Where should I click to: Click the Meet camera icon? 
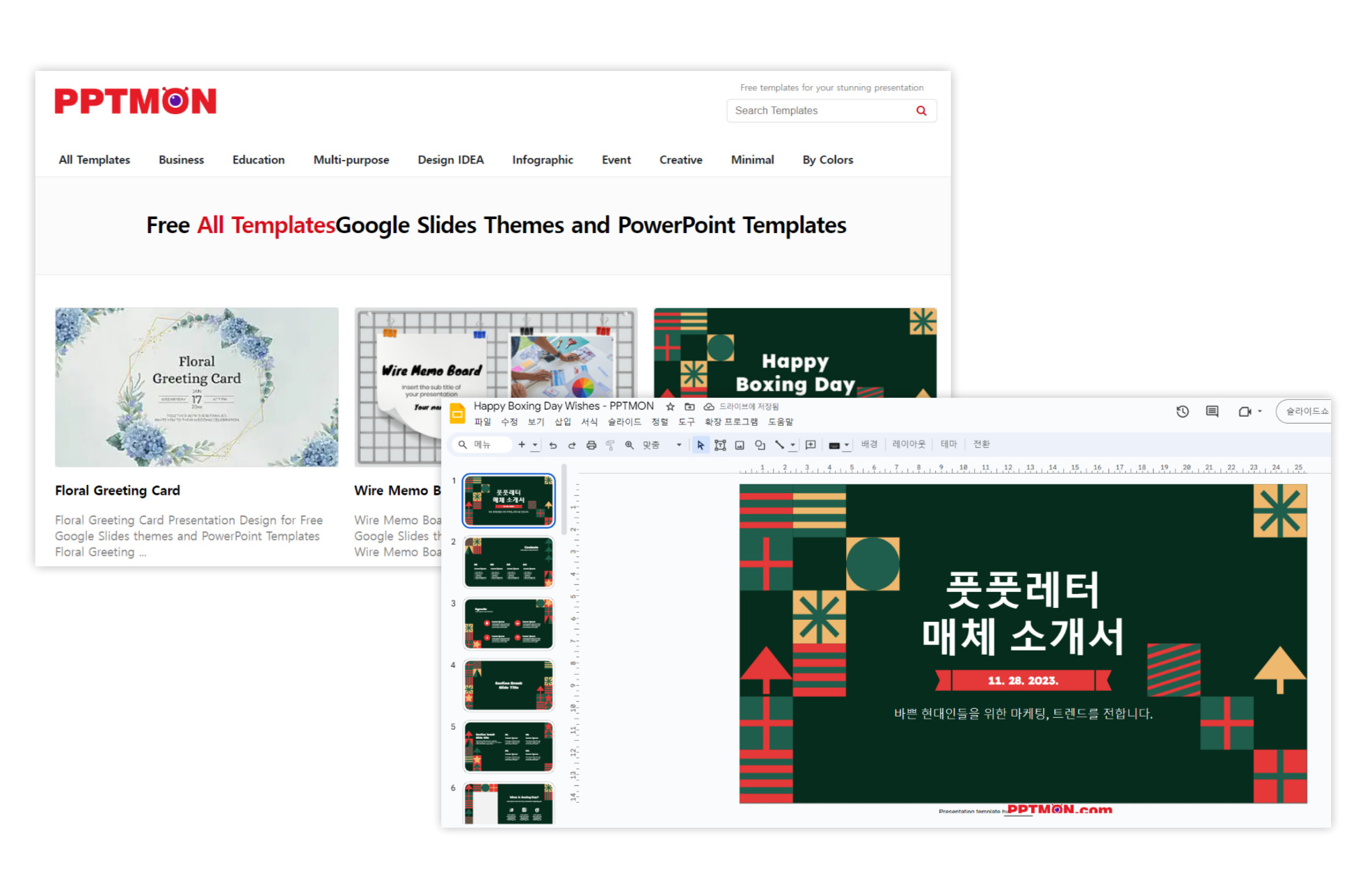pyautogui.click(x=1245, y=411)
